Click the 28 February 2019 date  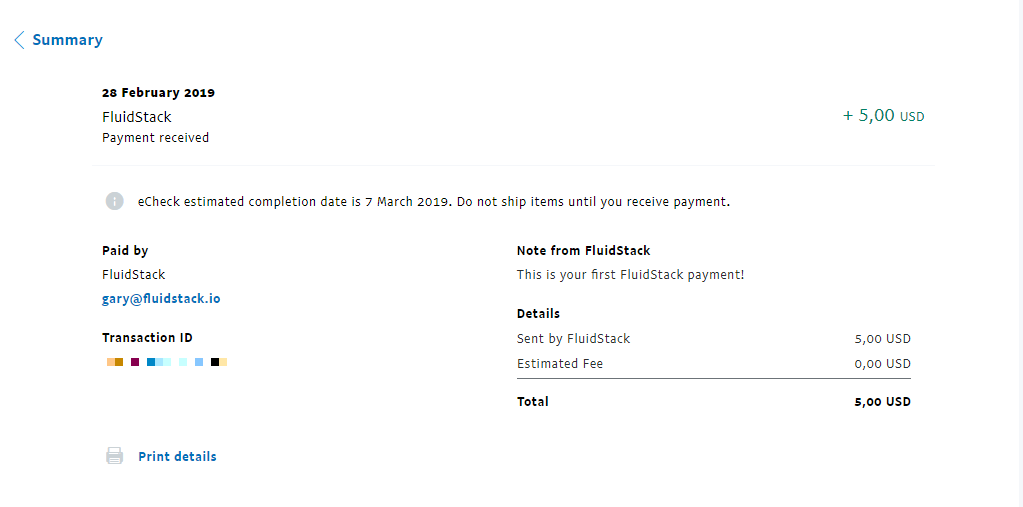coord(158,93)
